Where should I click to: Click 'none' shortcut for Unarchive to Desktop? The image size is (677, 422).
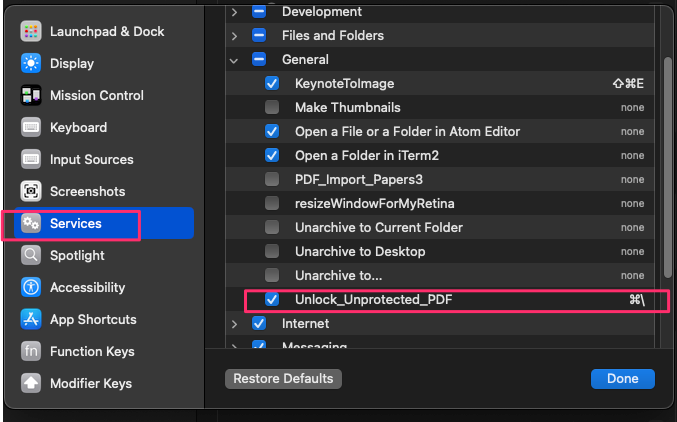633,251
